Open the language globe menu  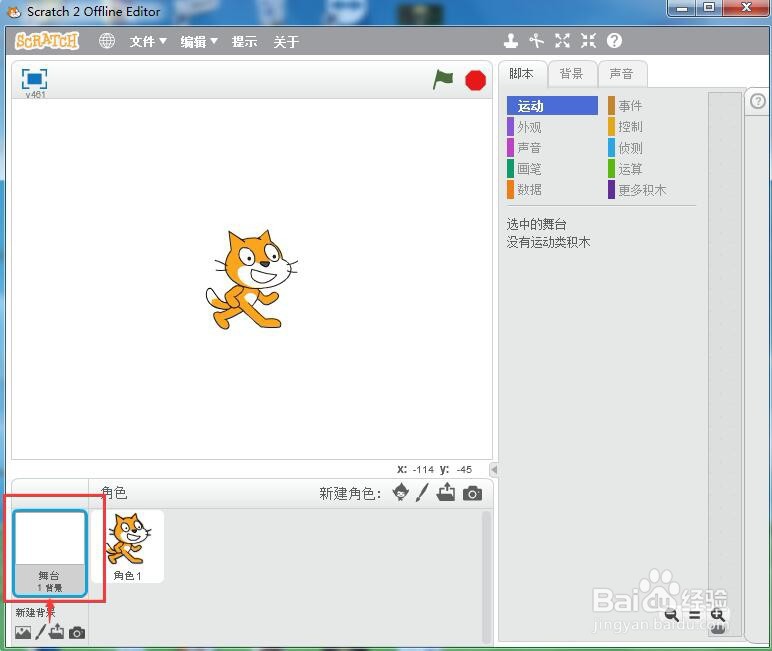[x=107, y=41]
